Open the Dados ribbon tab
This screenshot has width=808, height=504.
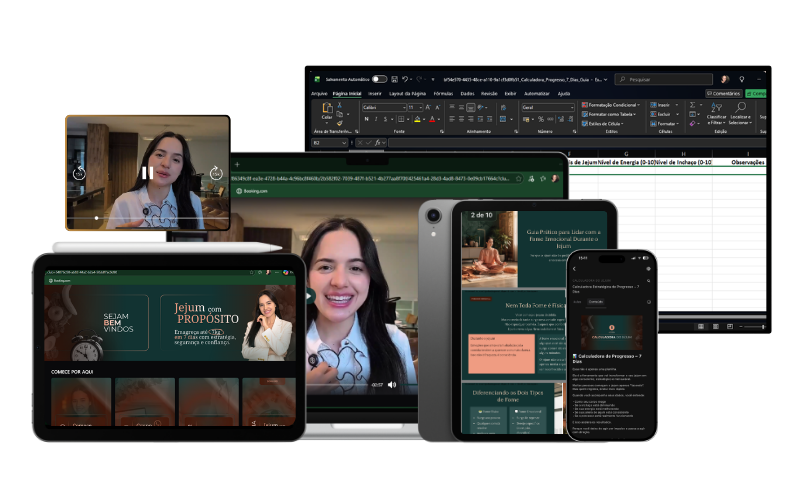(x=467, y=94)
